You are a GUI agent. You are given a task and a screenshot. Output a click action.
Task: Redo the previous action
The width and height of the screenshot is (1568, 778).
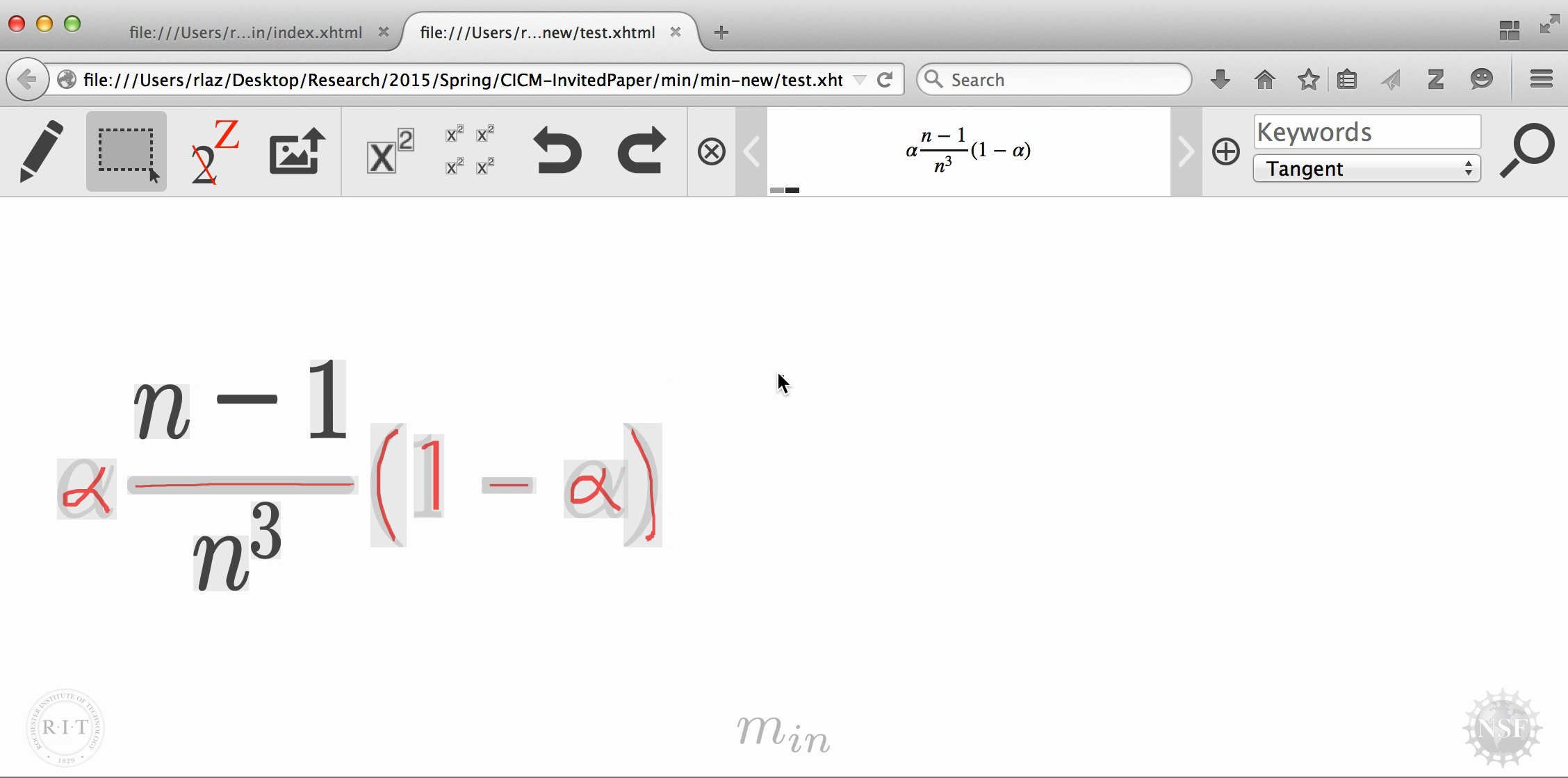[x=641, y=151]
